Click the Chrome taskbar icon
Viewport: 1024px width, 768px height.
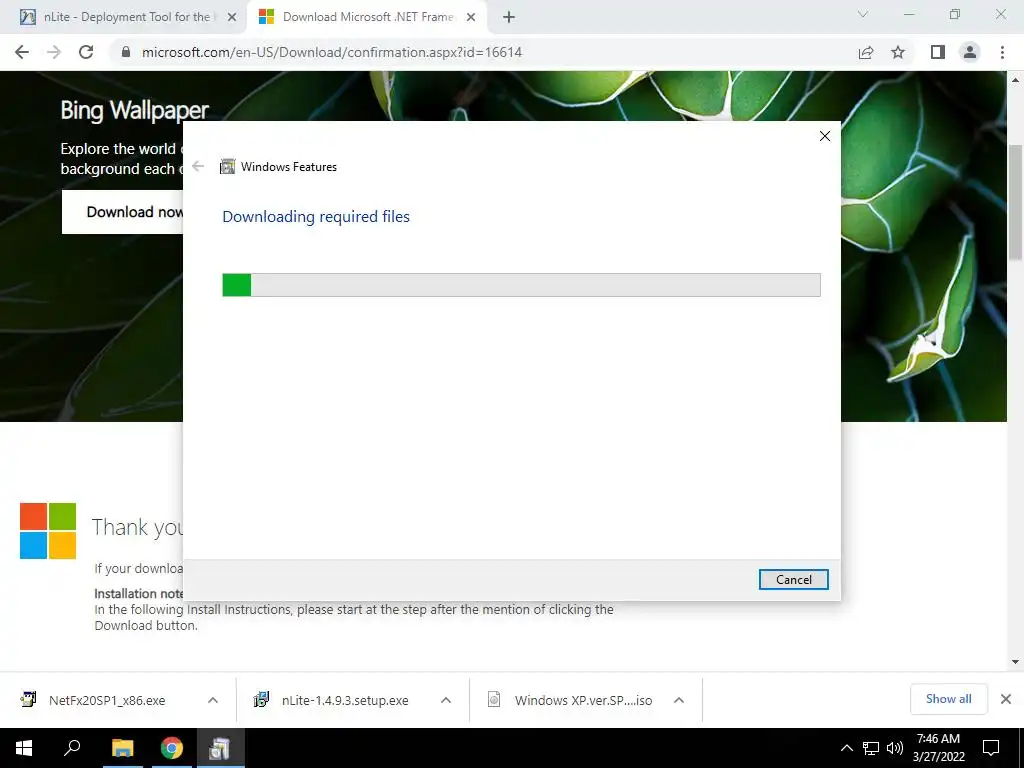(172, 748)
